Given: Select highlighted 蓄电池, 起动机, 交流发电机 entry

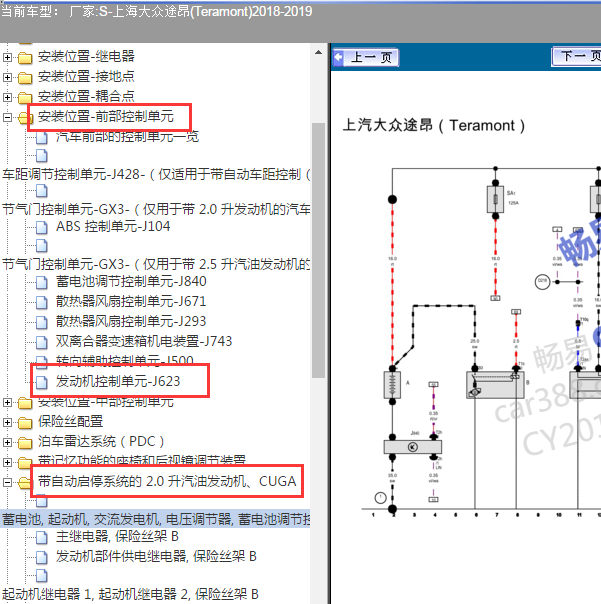Looking at the screenshot, I should pyautogui.click(x=156, y=520).
